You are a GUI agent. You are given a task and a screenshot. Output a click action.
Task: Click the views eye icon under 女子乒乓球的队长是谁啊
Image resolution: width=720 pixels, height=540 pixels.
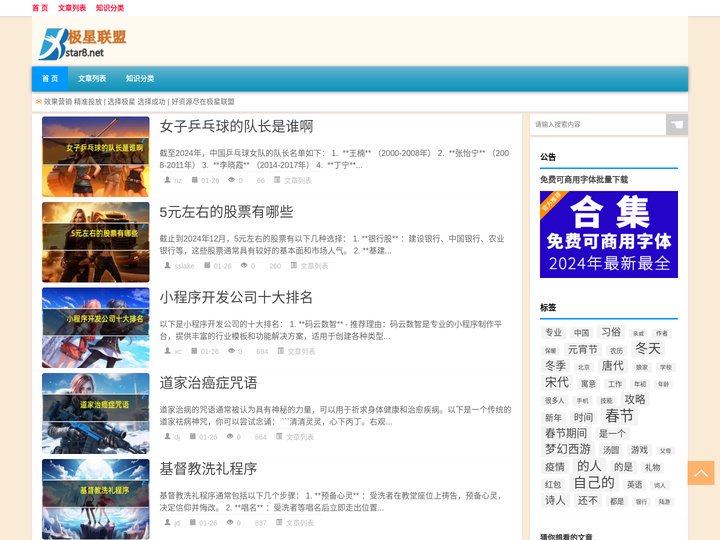[231, 180]
